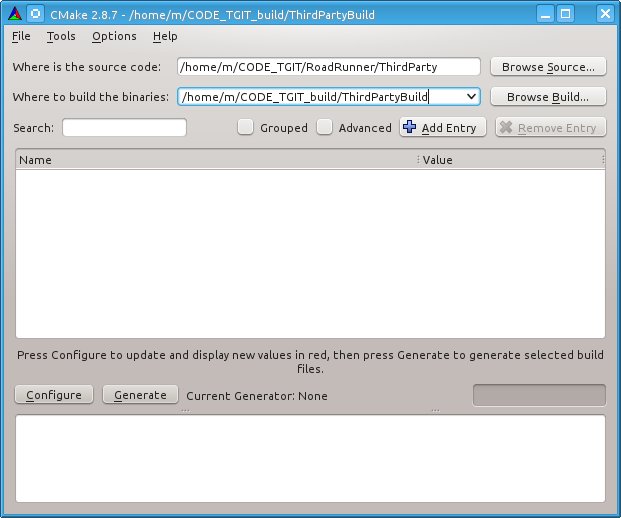
Task: Toggle the Advanced checkbox
Action: coord(324,127)
